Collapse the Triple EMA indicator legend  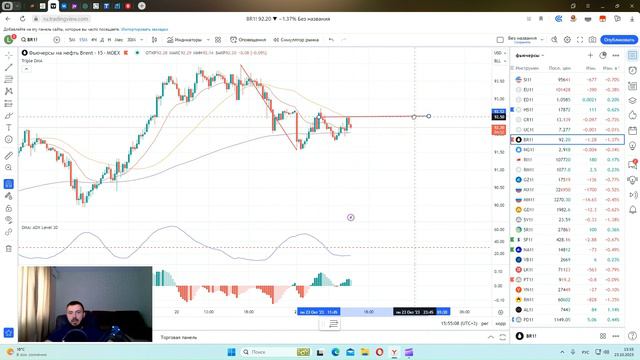point(26,69)
